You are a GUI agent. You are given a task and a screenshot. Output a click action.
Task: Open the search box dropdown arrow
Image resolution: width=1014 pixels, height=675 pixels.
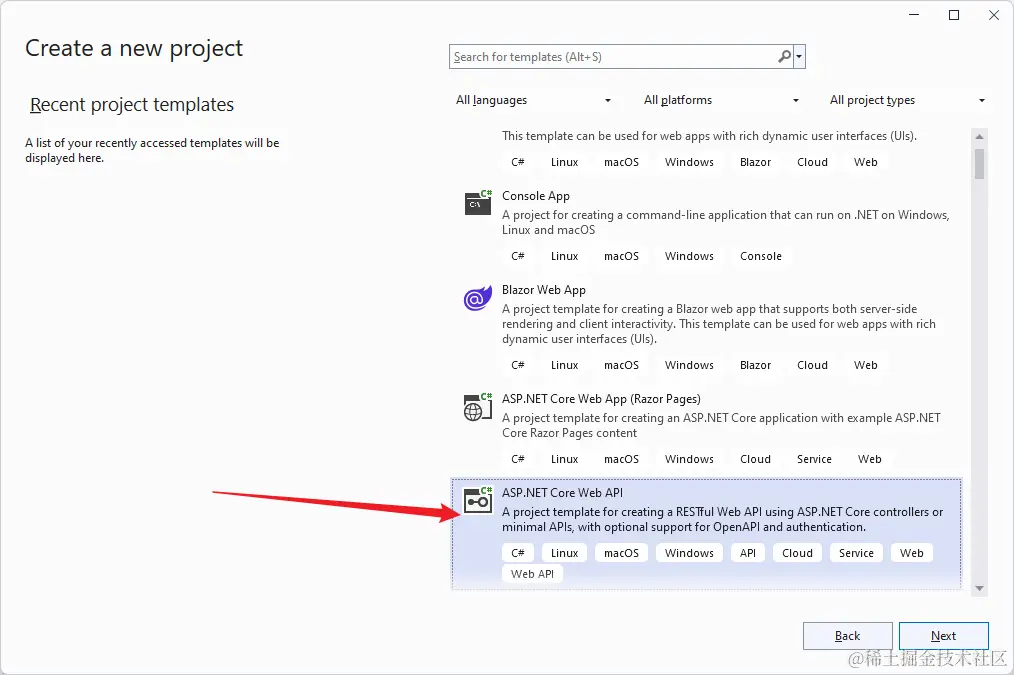click(x=799, y=57)
